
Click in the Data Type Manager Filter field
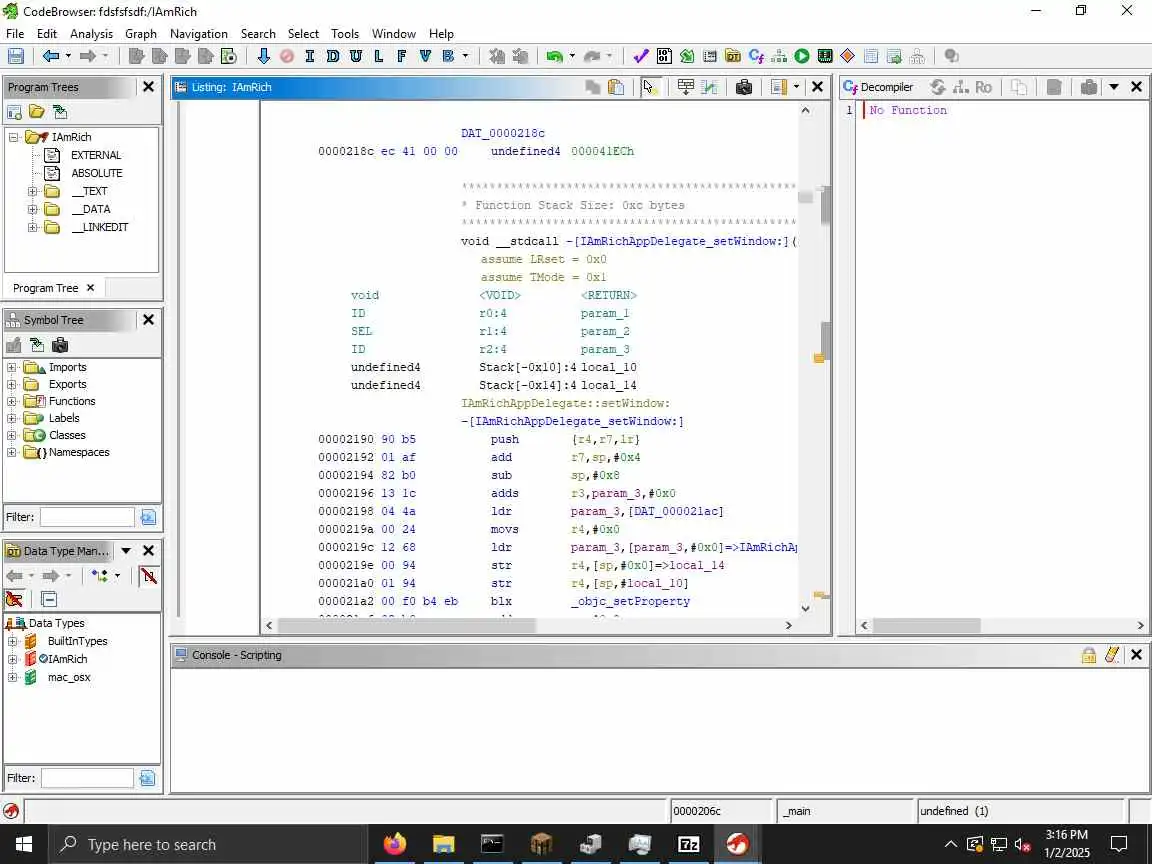(x=87, y=778)
